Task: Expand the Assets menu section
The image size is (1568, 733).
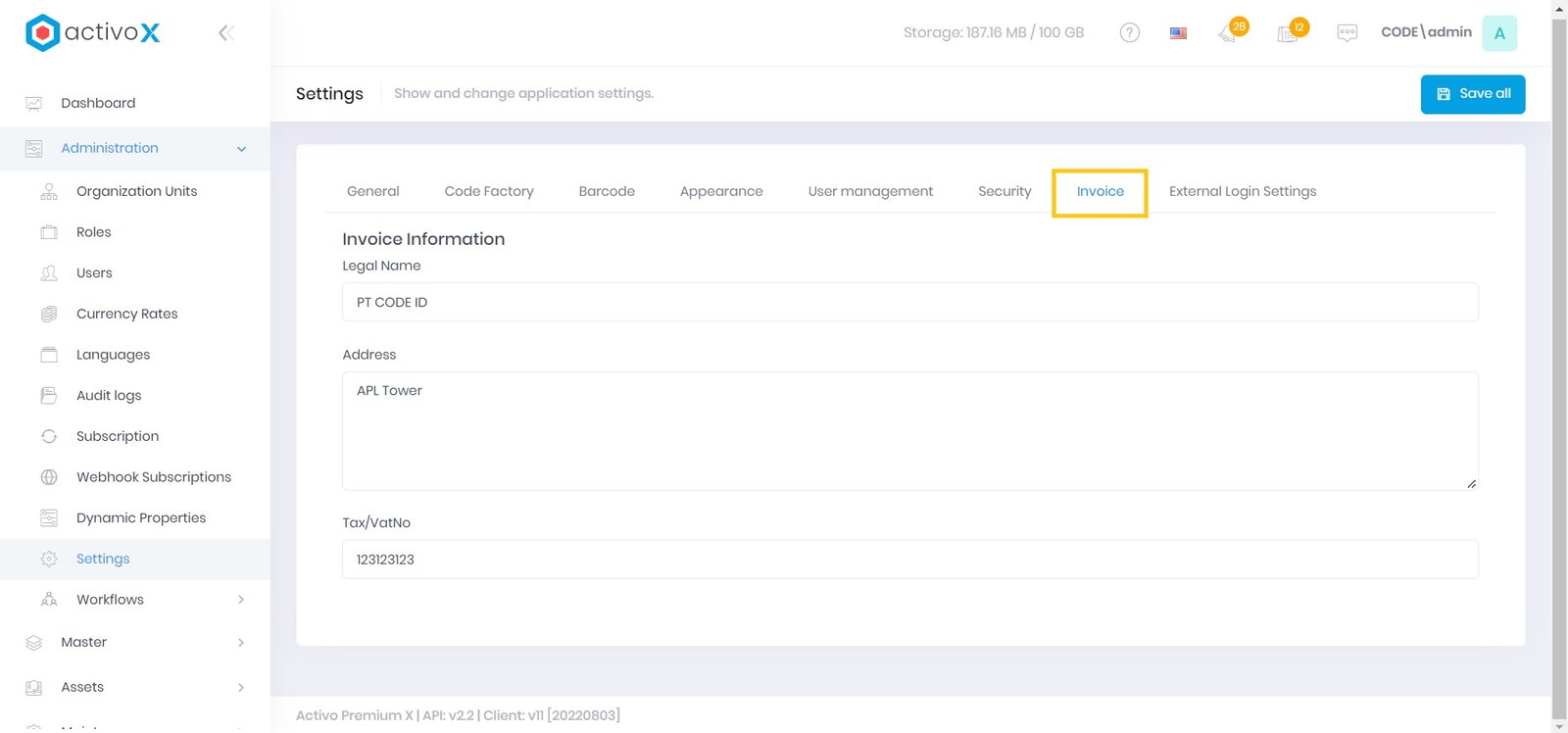Action: (x=241, y=688)
